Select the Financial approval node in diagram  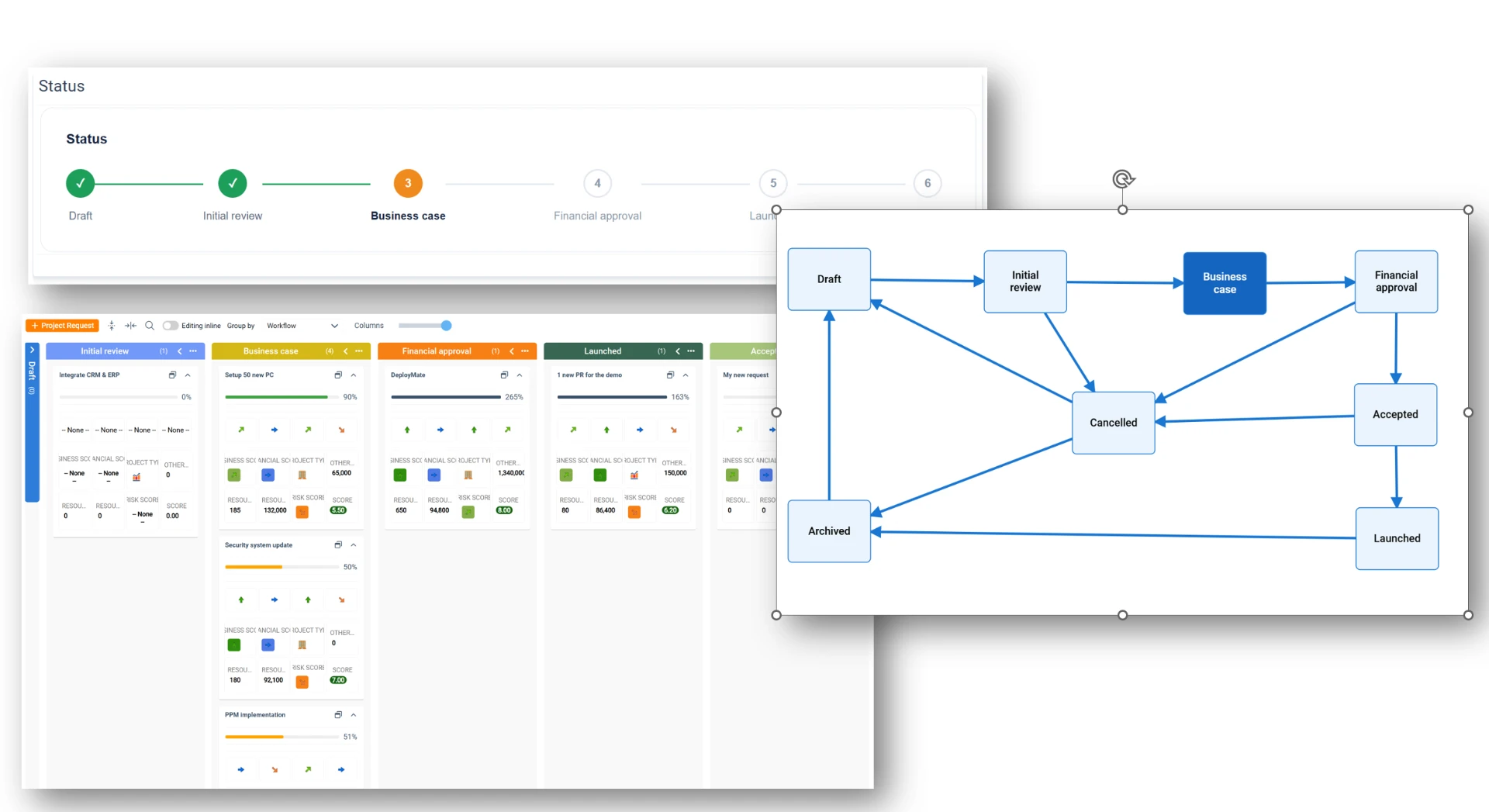pos(1396,282)
